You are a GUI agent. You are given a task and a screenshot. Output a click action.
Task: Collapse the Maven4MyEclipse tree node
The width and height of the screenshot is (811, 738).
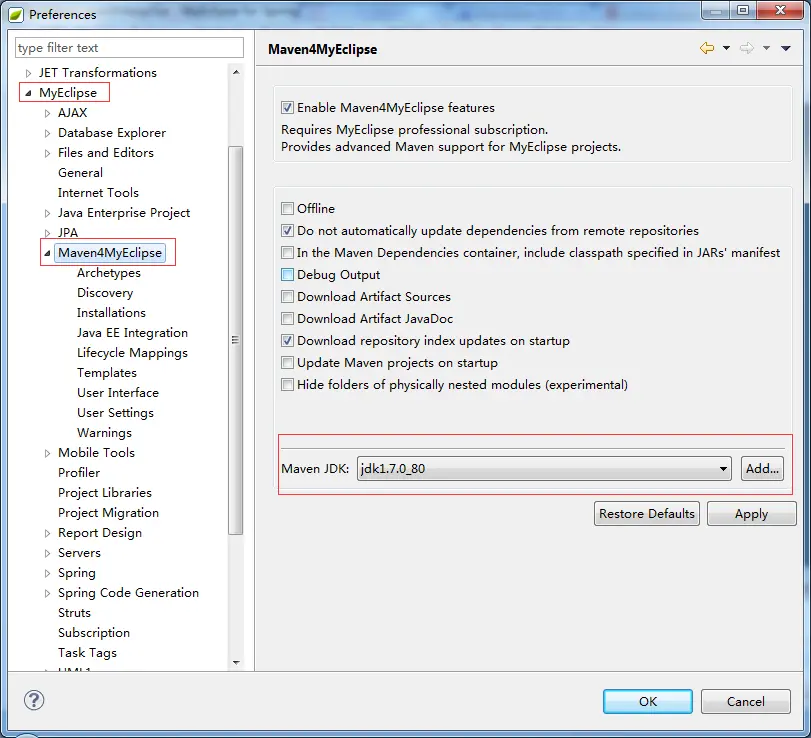(48, 253)
